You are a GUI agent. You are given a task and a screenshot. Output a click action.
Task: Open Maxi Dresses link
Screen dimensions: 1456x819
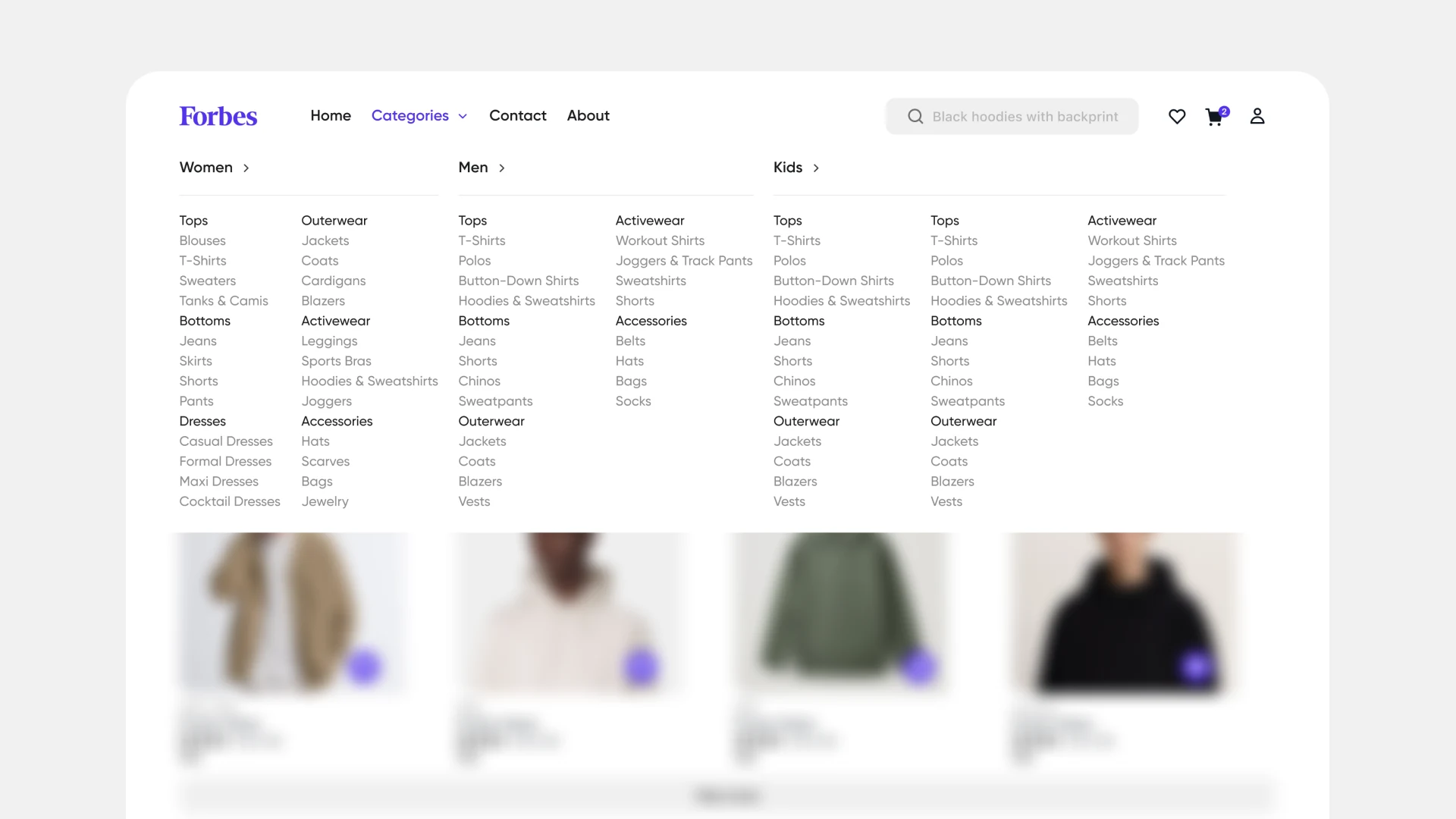219,482
